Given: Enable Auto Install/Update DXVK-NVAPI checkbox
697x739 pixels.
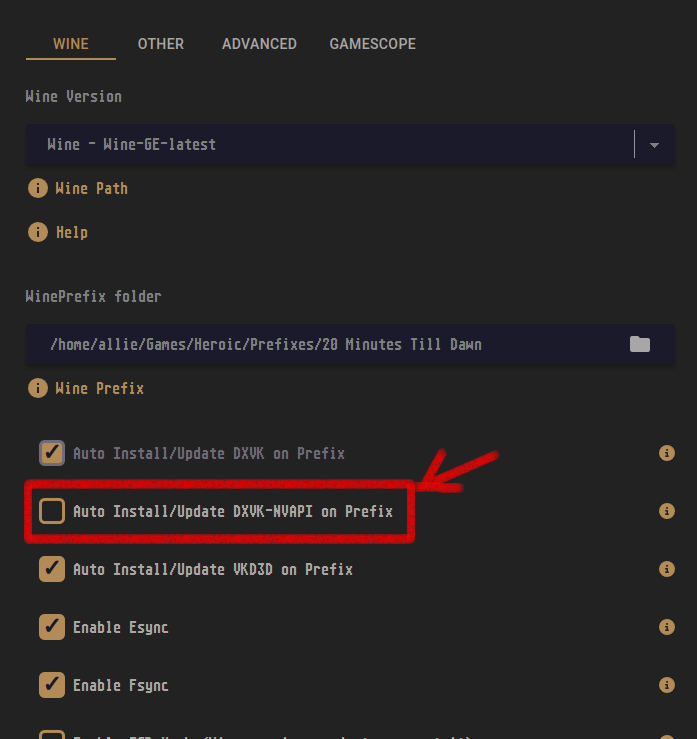Looking at the screenshot, I should tap(51, 511).
